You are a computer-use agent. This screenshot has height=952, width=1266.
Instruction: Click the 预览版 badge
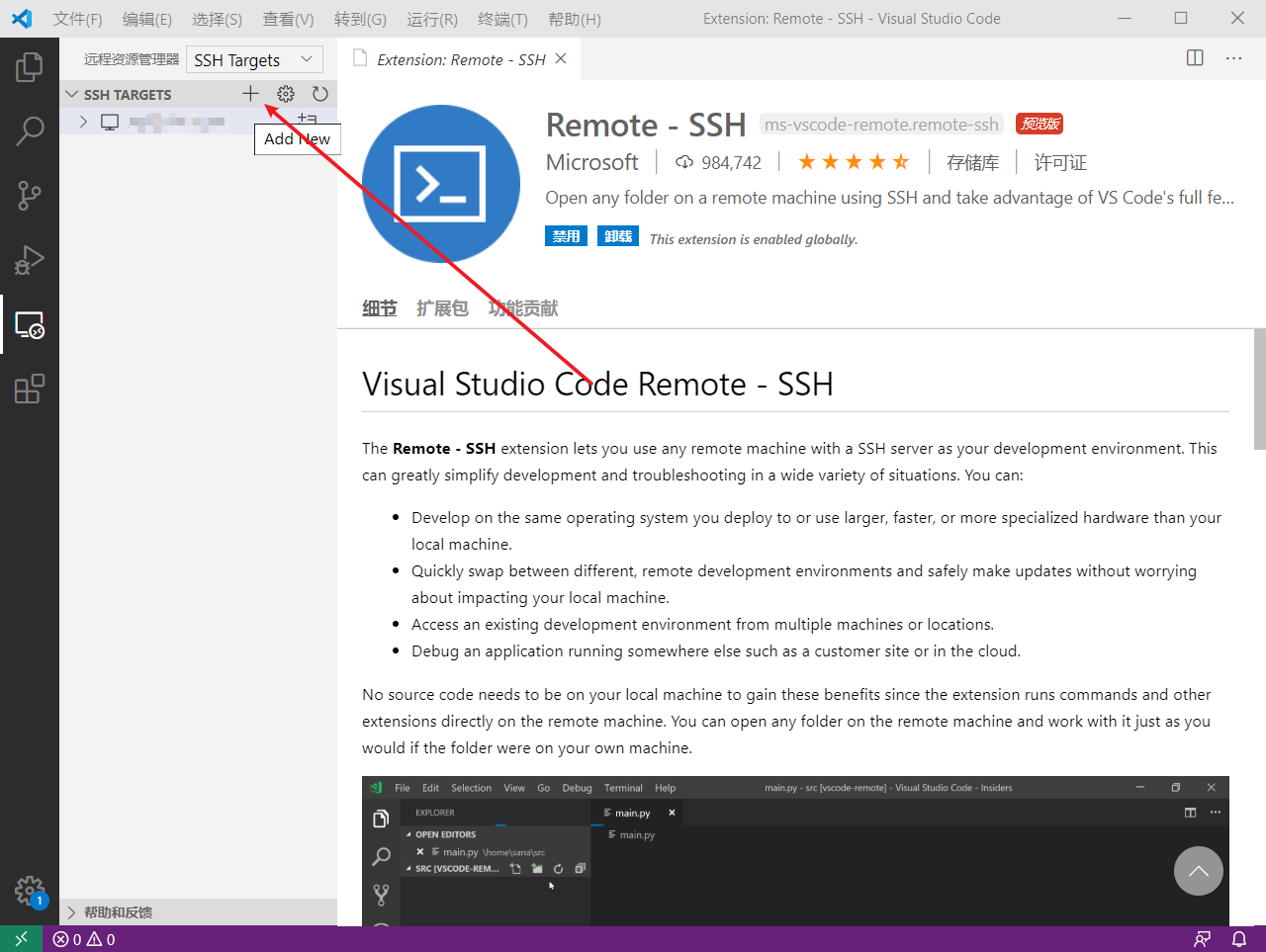click(x=1040, y=124)
